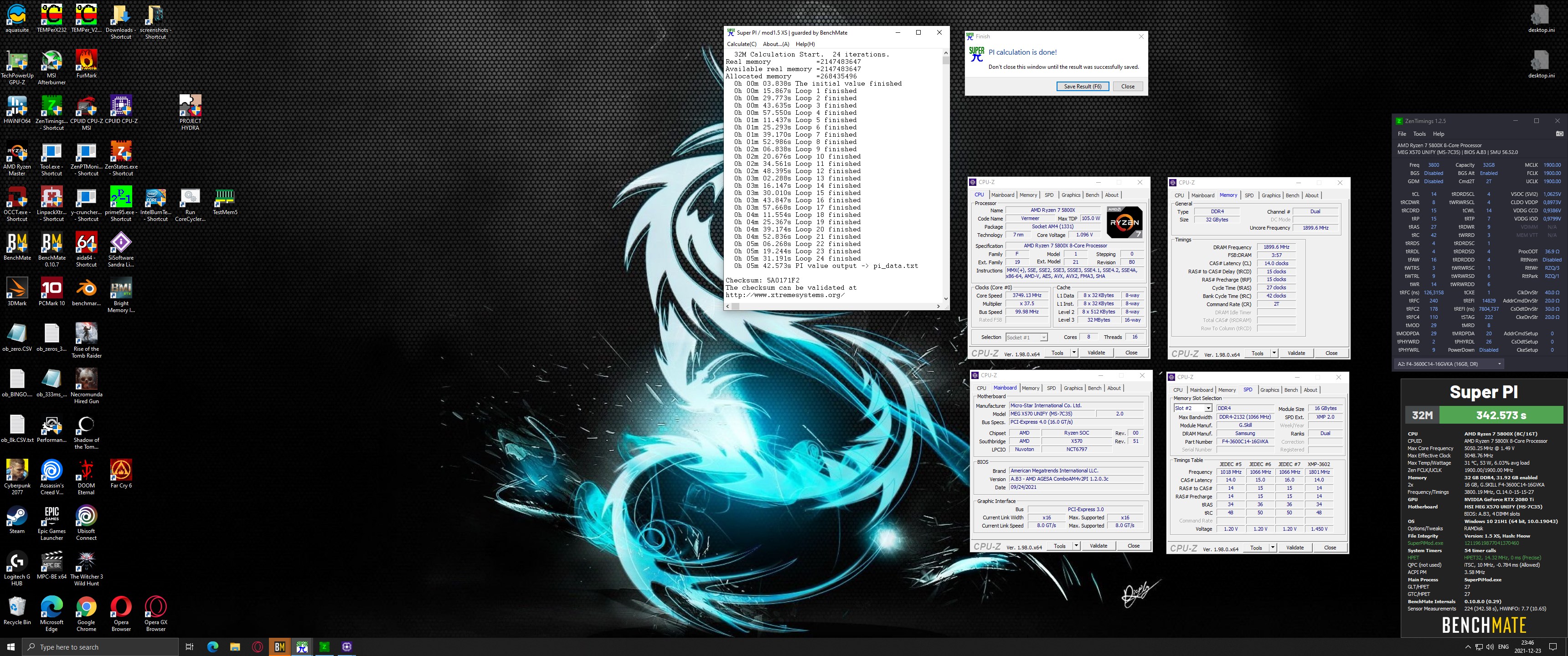Click Validate in CPU-Z processor window
Image resolution: width=1568 pixels, height=656 pixels.
pos(1096,353)
